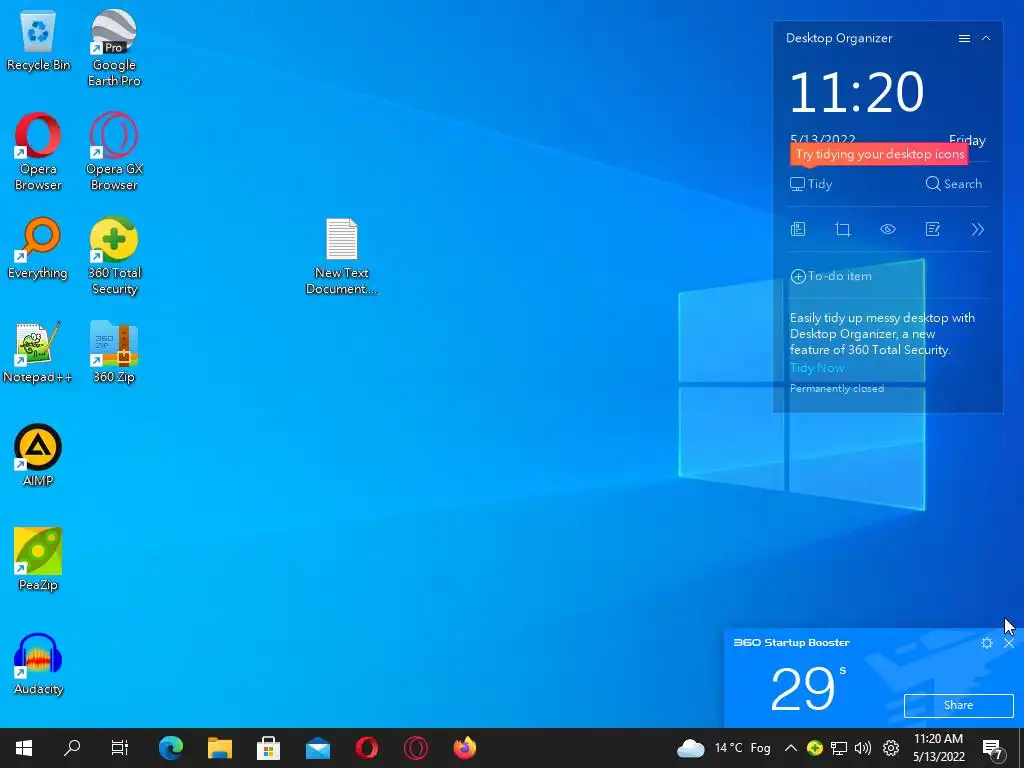Collapse the Desktop Organizer panel
The width and height of the screenshot is (1024, 768).
point(986,39)
